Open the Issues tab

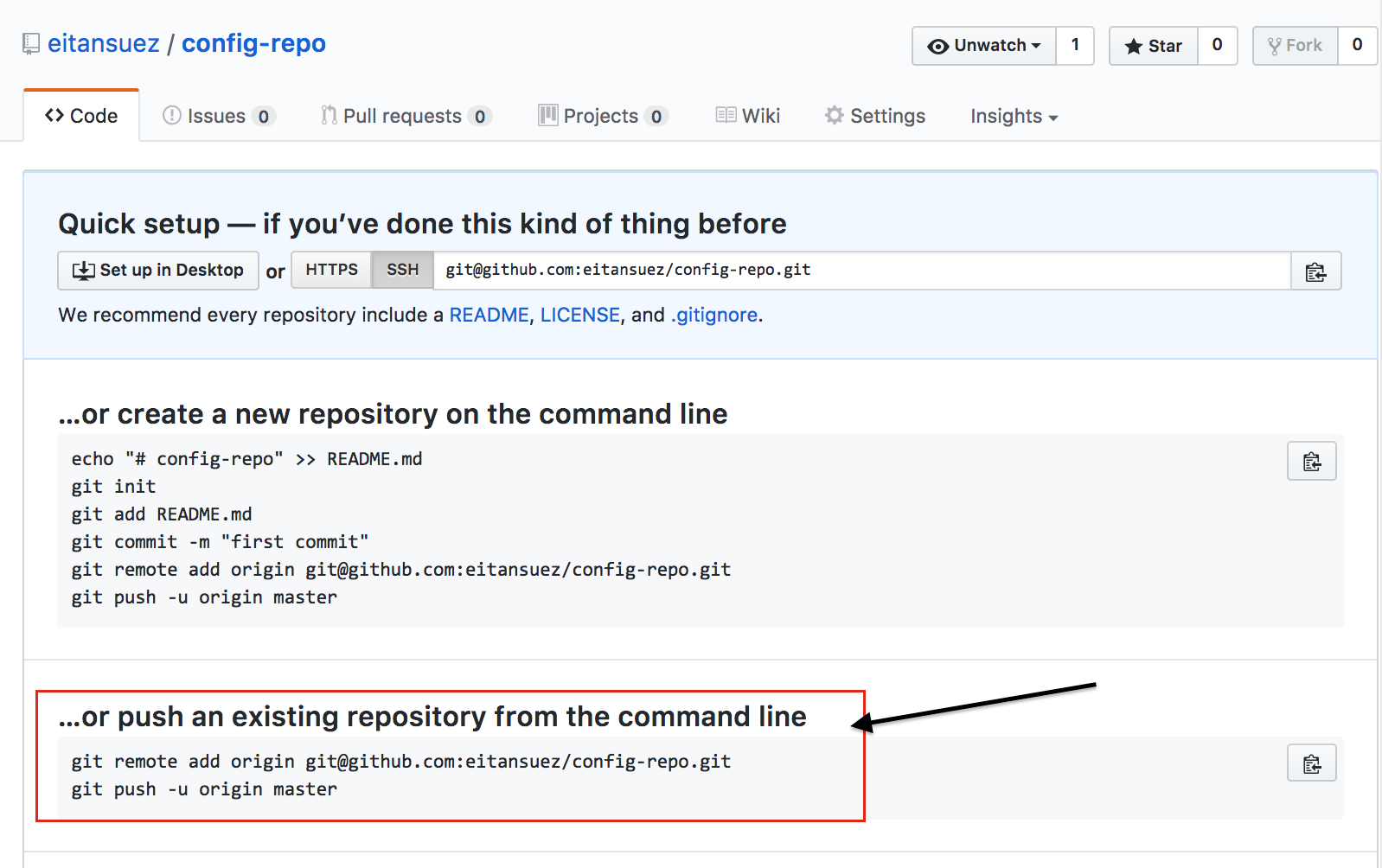[219, 116]
